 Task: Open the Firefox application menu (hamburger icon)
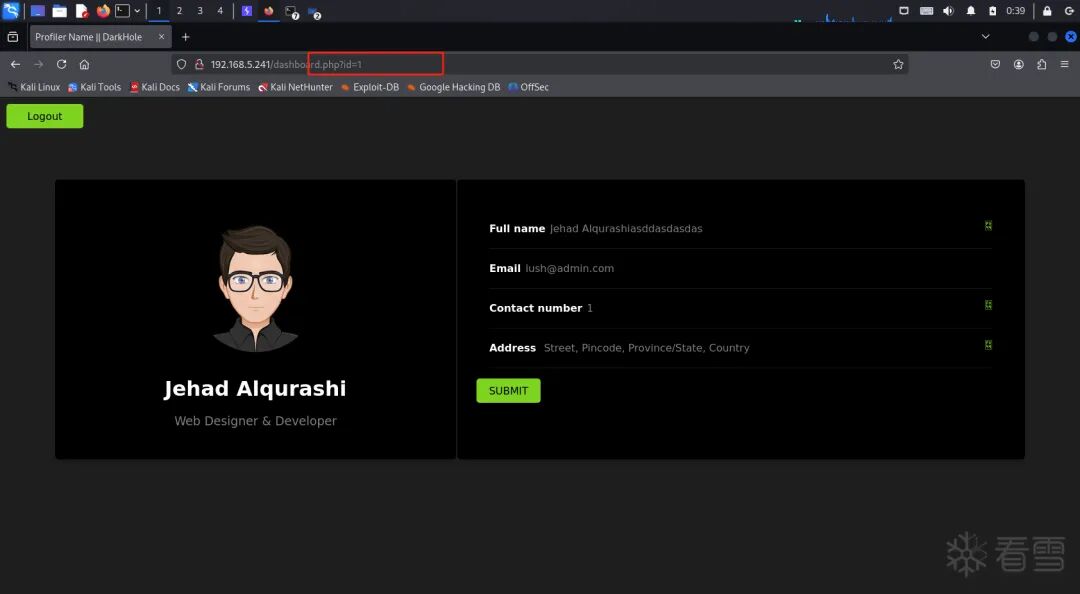coord(1064,64)
